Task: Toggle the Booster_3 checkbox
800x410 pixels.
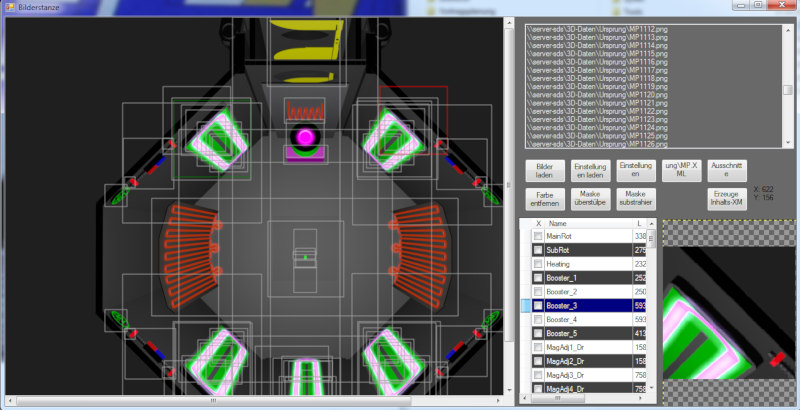Action: [538, 306]
